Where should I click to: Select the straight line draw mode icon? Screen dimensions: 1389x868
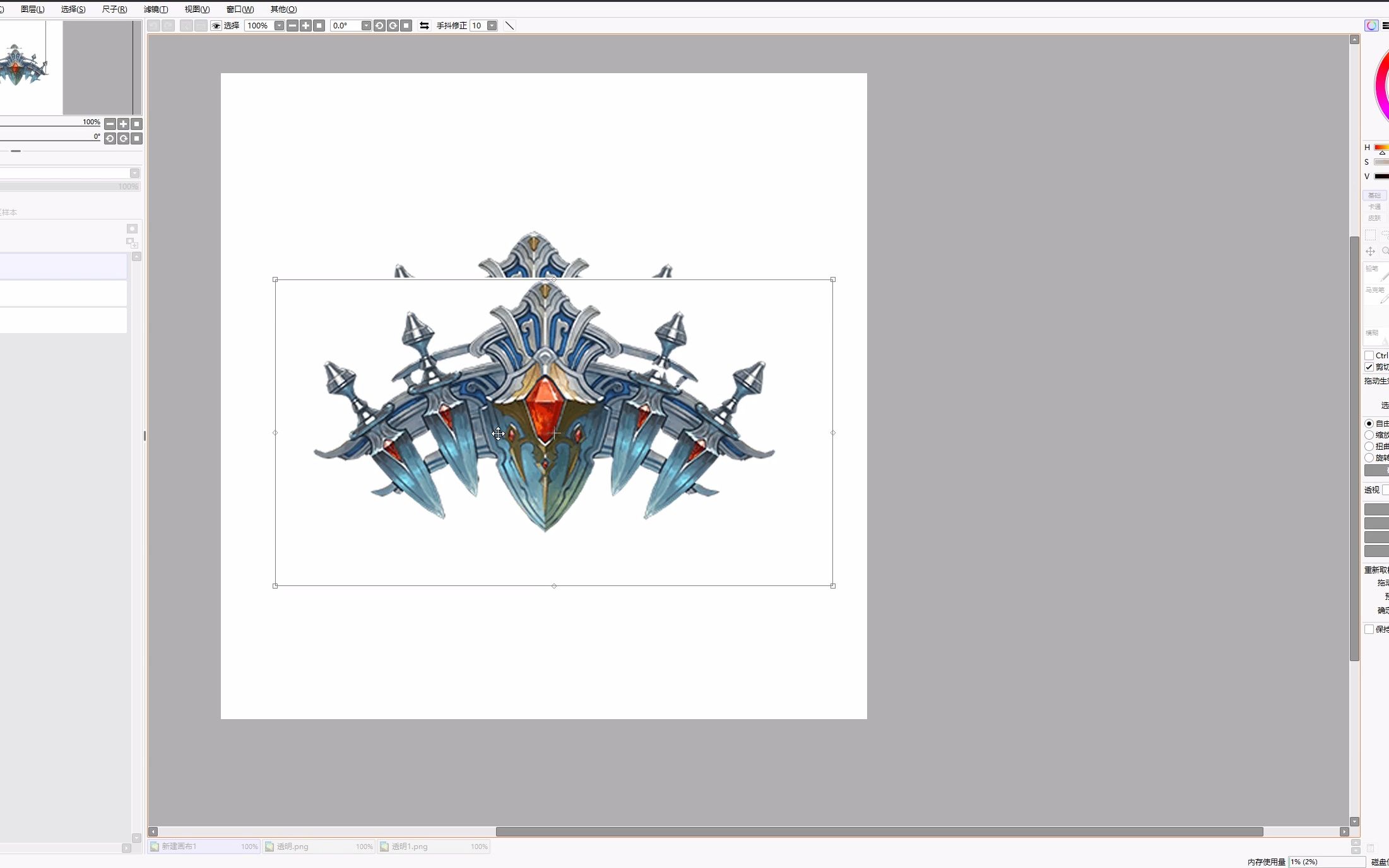(509, 26)
